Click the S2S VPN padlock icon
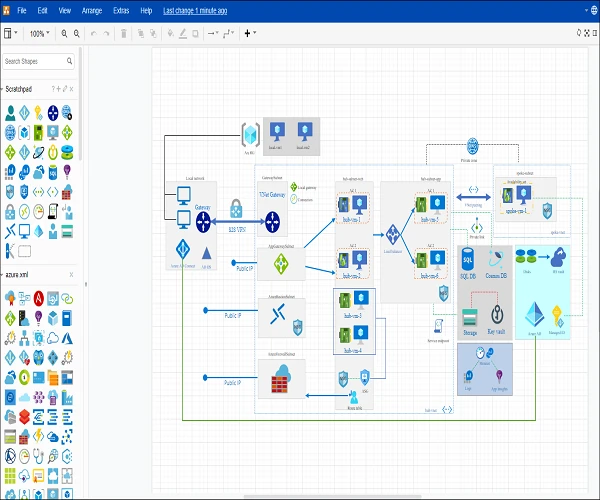 [236, 209]
